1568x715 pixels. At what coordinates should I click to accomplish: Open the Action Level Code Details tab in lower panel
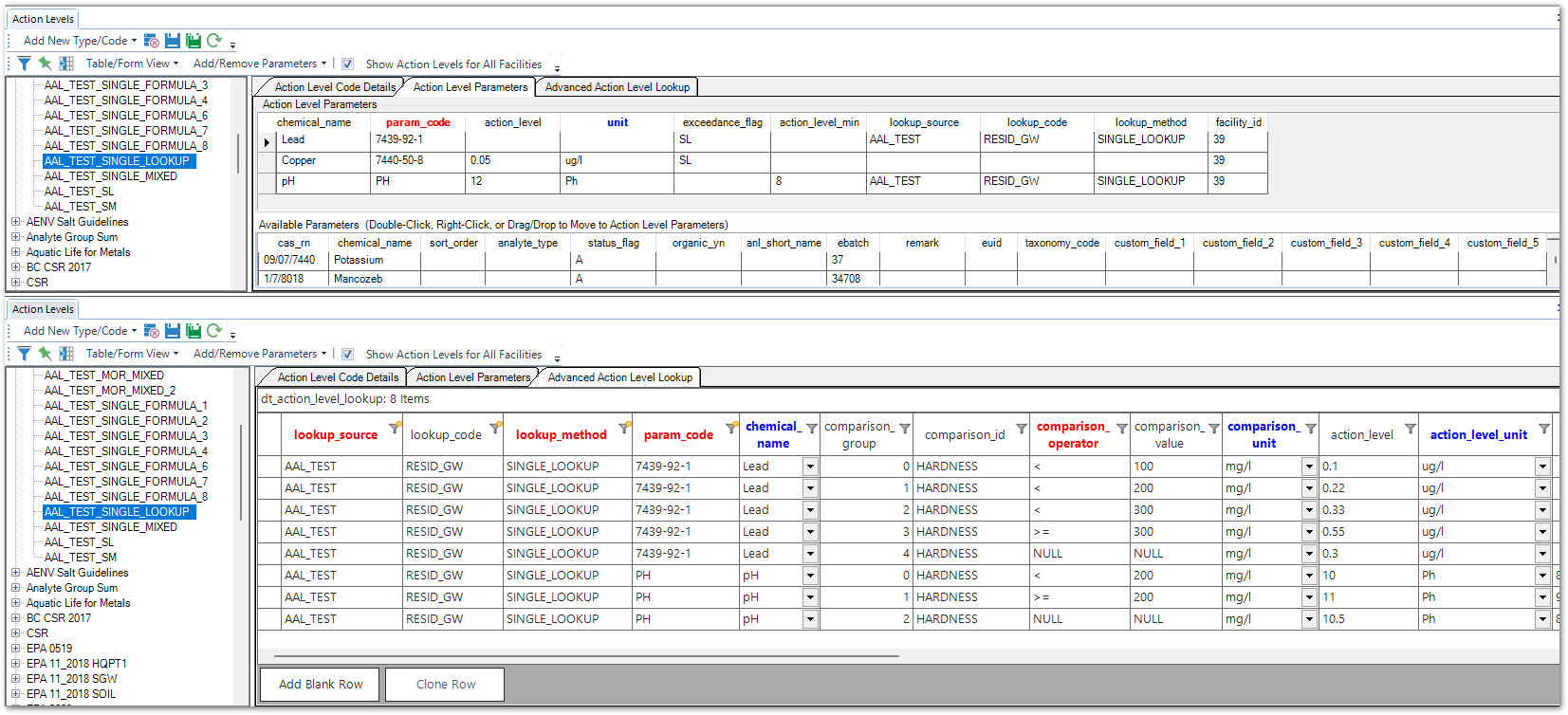pos(338,377)
